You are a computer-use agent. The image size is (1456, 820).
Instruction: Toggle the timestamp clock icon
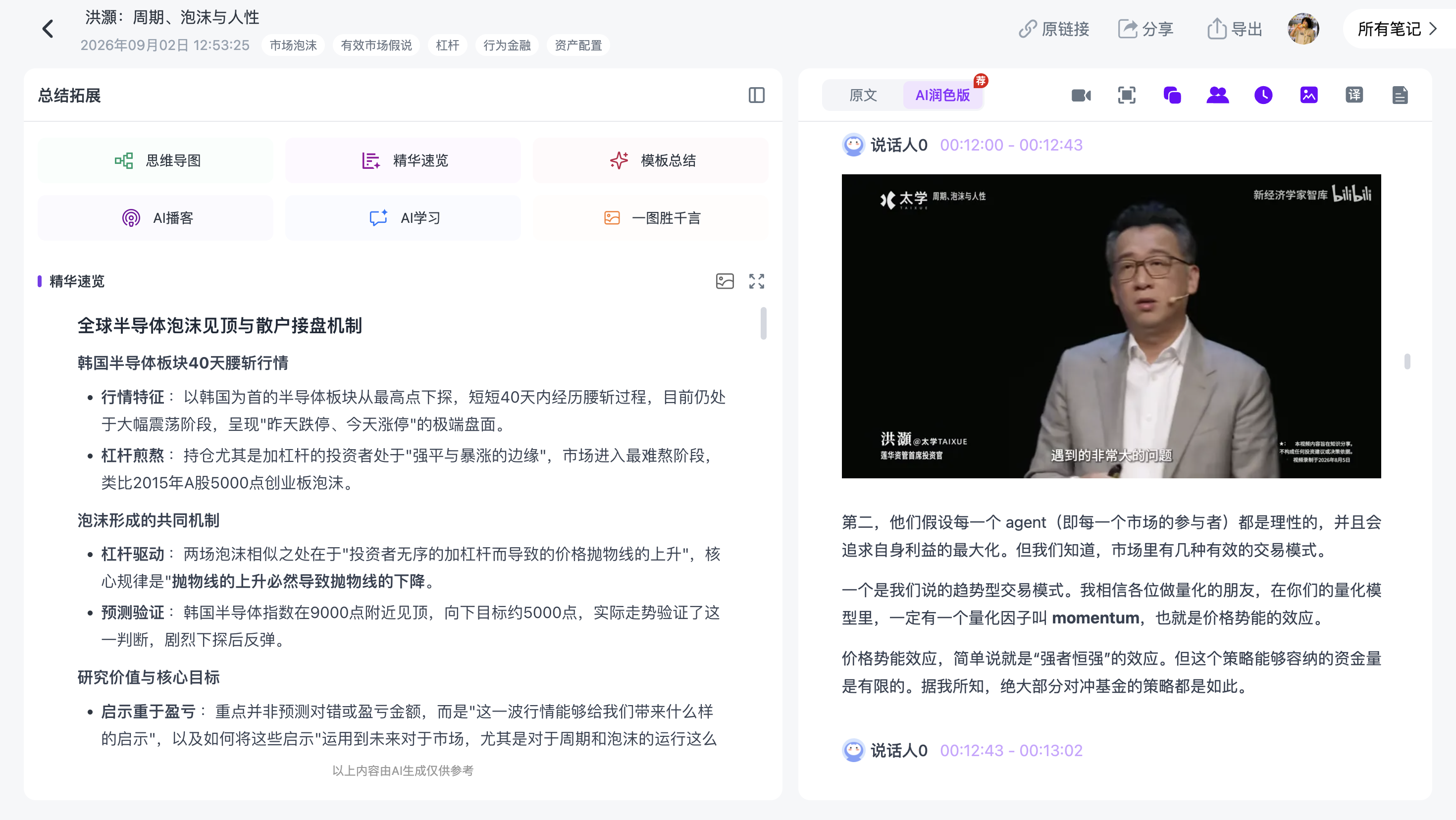[1263, 96]
